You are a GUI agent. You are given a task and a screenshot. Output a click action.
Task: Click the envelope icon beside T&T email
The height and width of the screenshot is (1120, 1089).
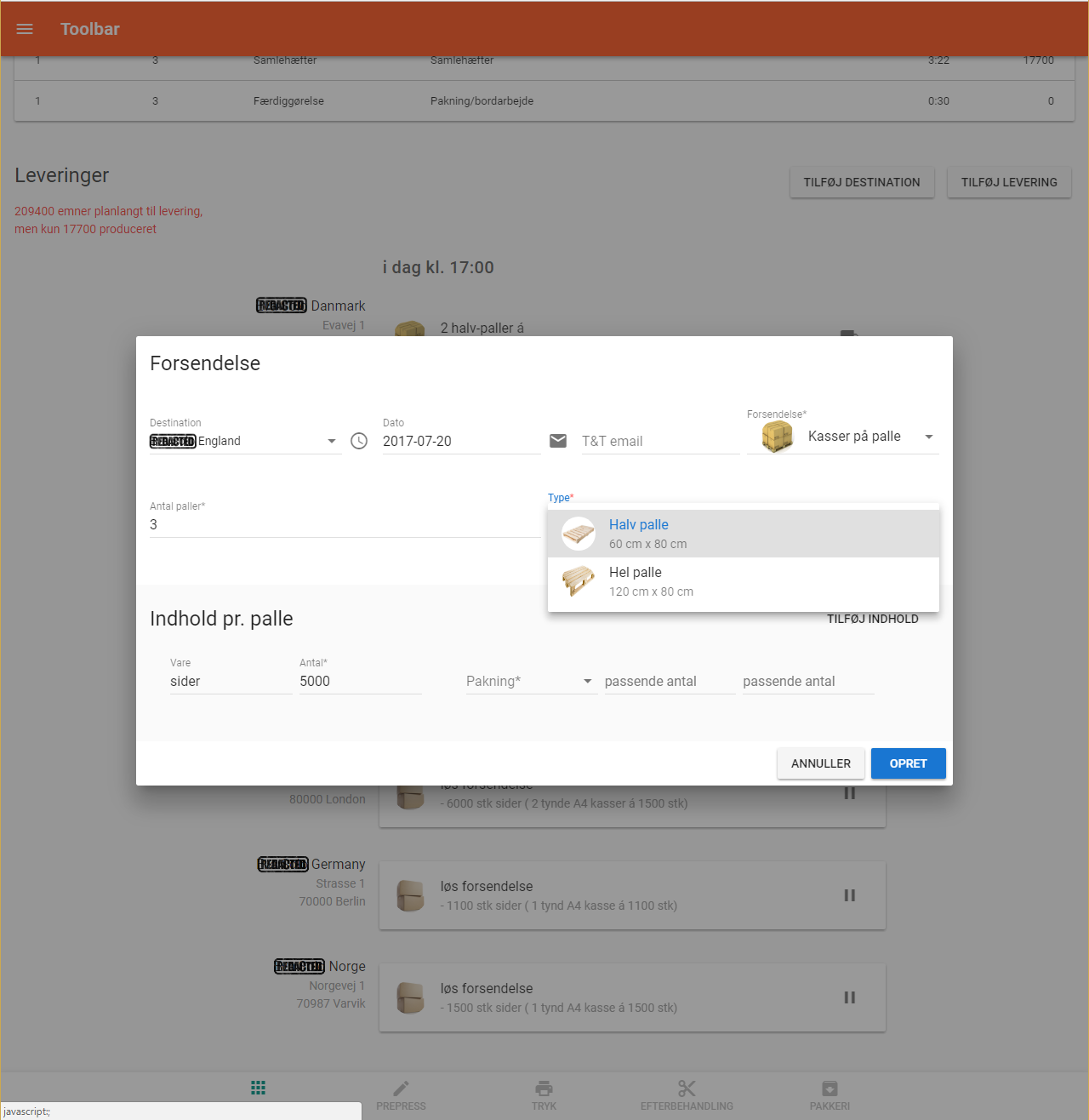(558, 441)
